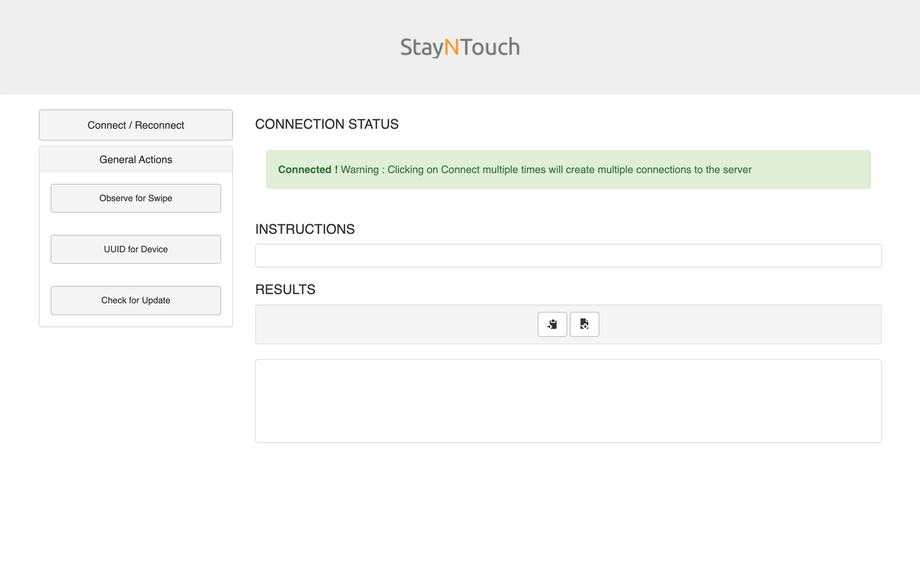This screenshot has width=920, height=580.
Task: Click inside the Results output box
Action: coord(568,401)
